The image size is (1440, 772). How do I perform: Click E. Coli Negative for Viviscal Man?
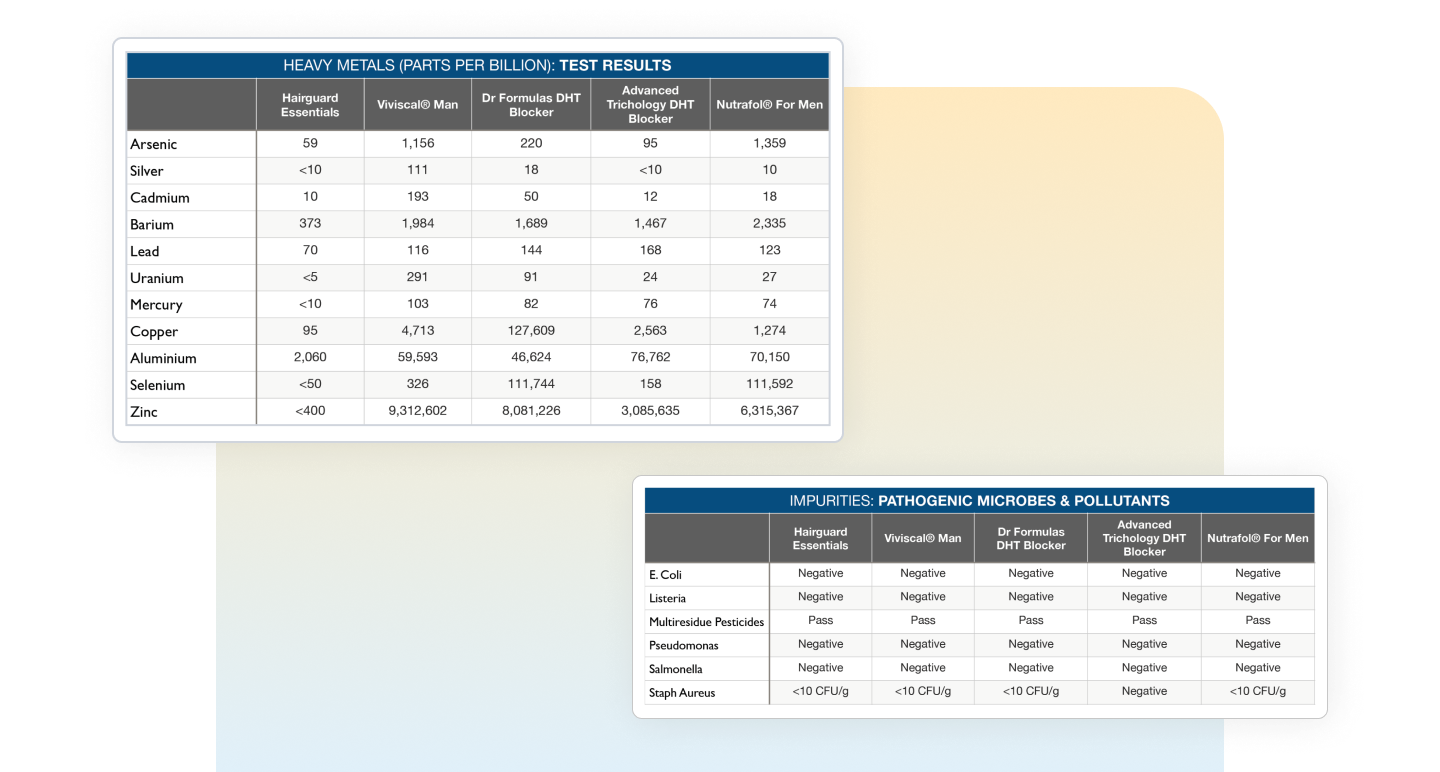(922, 573)
